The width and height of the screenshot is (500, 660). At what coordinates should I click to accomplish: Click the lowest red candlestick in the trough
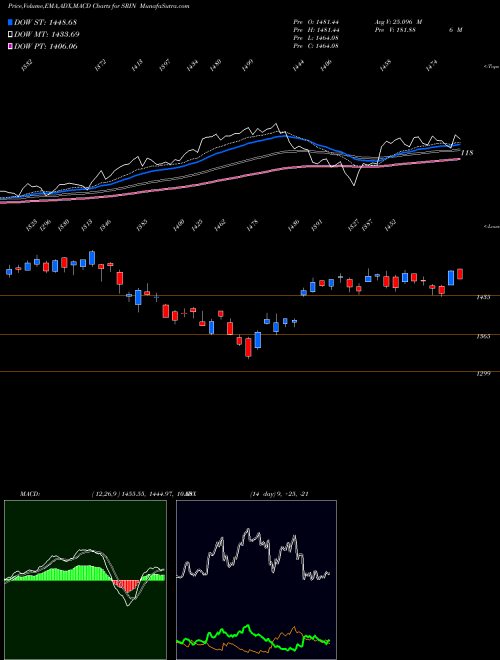pyautogui.click(x=248, y=348)
